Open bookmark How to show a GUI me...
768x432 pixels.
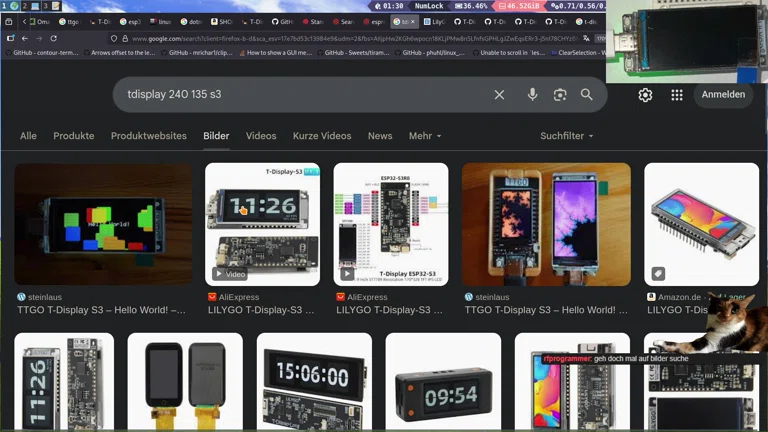tap(275, 52)
